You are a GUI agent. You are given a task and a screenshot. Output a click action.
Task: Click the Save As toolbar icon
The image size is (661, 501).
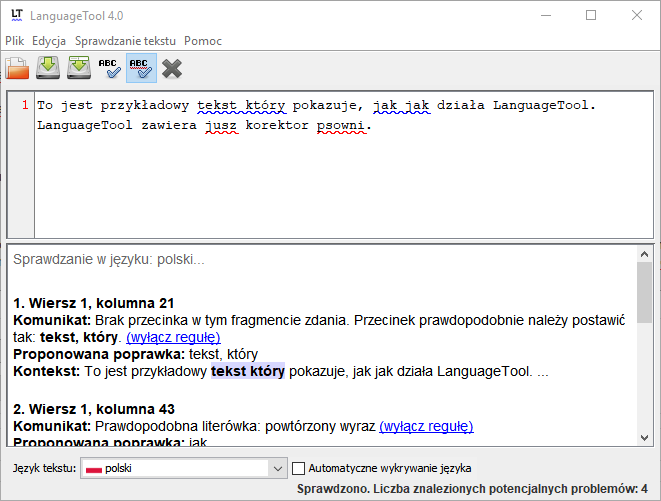point(79,68)
